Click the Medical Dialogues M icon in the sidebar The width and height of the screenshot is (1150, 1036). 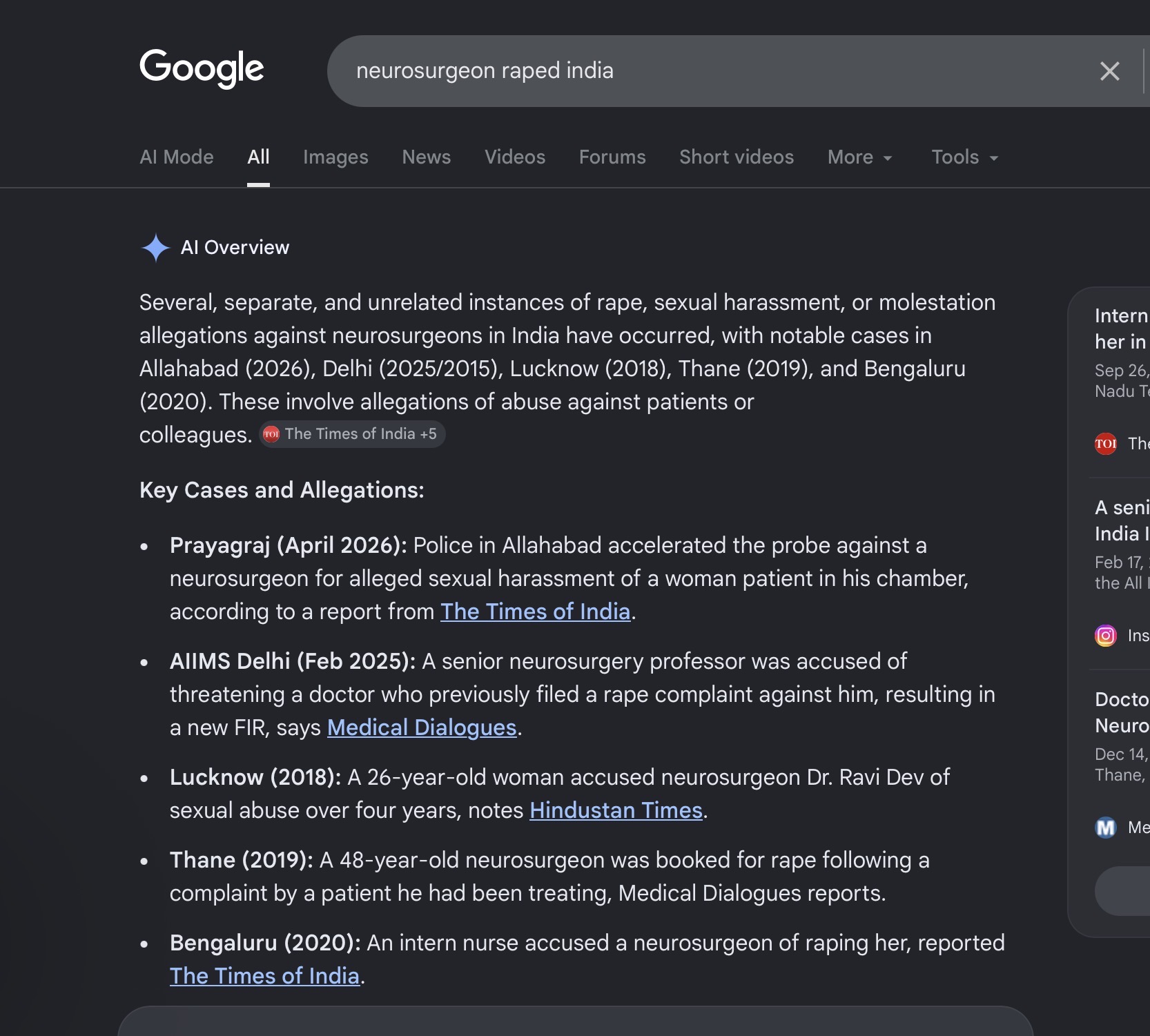click(x=1106, y=827)
